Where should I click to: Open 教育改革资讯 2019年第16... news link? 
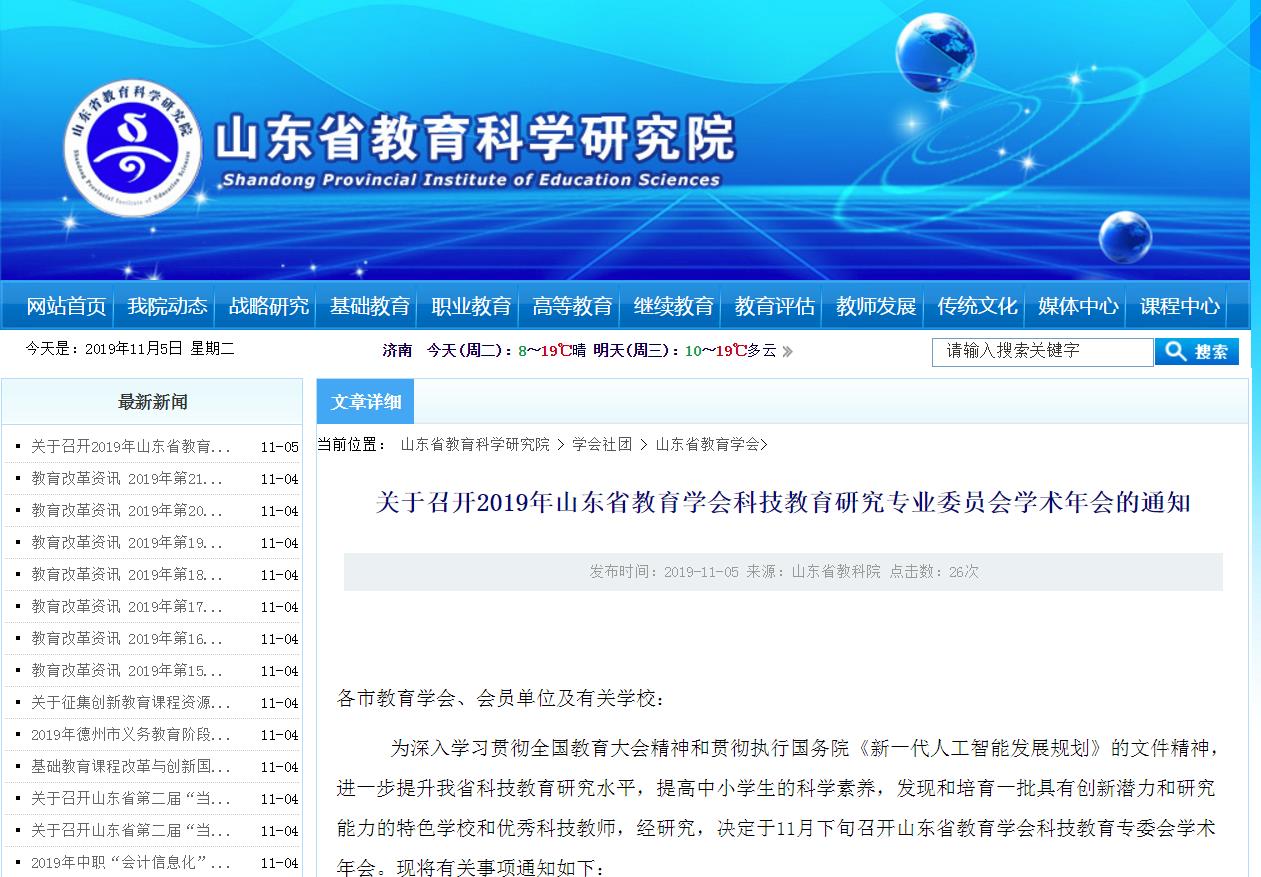point(127,639)
